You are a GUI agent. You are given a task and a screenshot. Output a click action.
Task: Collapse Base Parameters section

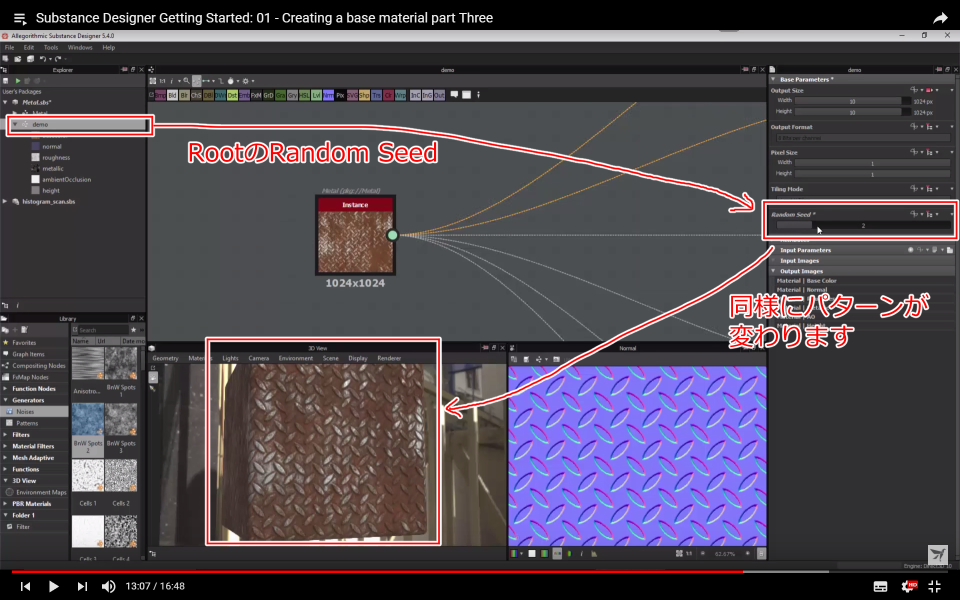pyautogui.click(x=774, y=80)
